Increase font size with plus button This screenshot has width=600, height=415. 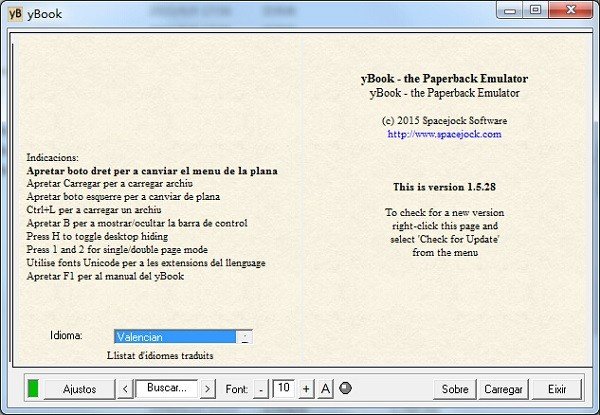pyautogui.click(x=306, y=389)
